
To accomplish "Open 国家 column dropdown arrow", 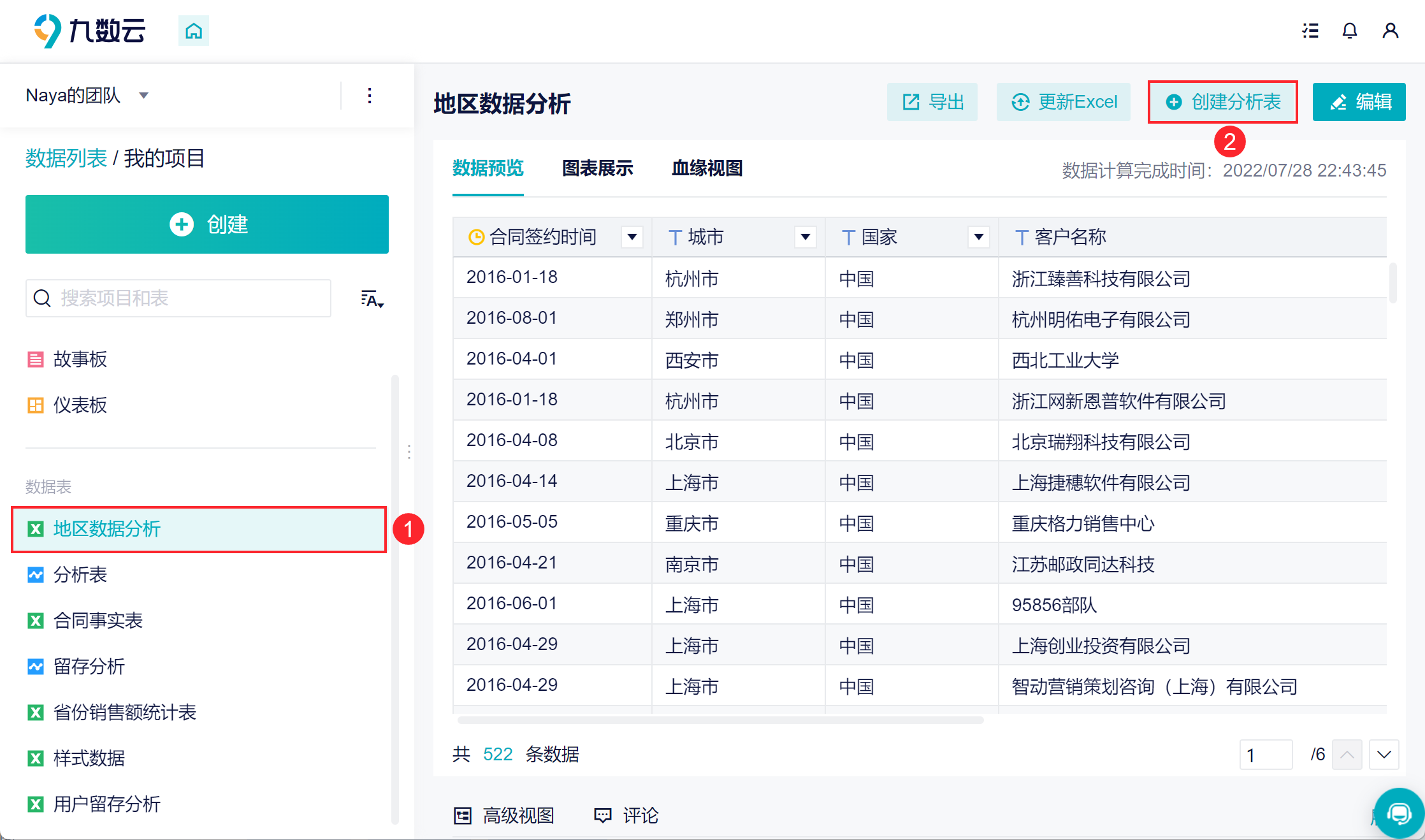I will (x=978, y=237).
